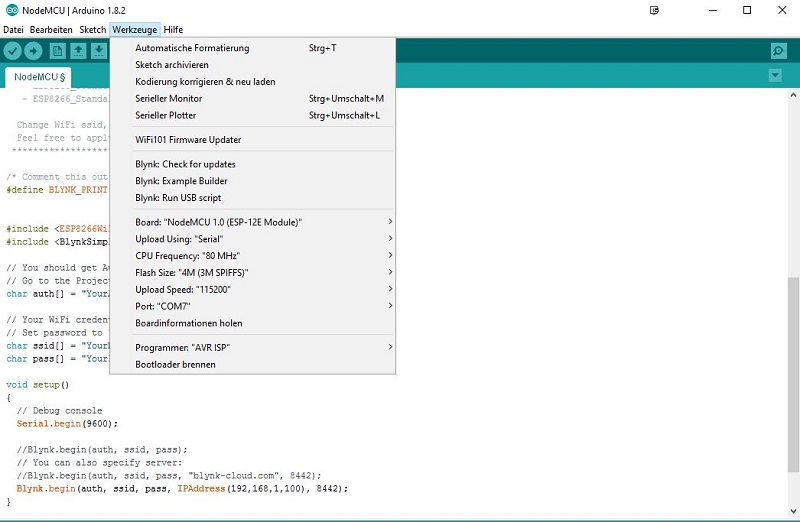
Task: Choose WiFi101 Firmware Updater
Action: click(x=253, y=140)
